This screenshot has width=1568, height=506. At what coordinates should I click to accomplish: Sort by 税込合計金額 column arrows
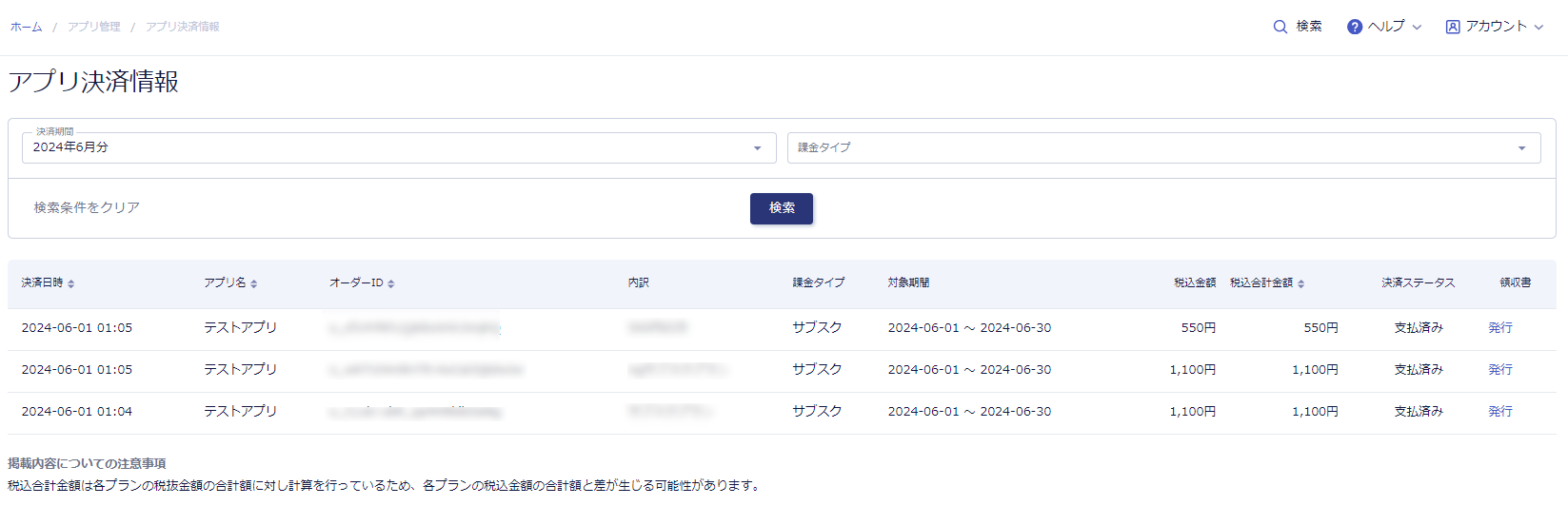point(1301,283)
